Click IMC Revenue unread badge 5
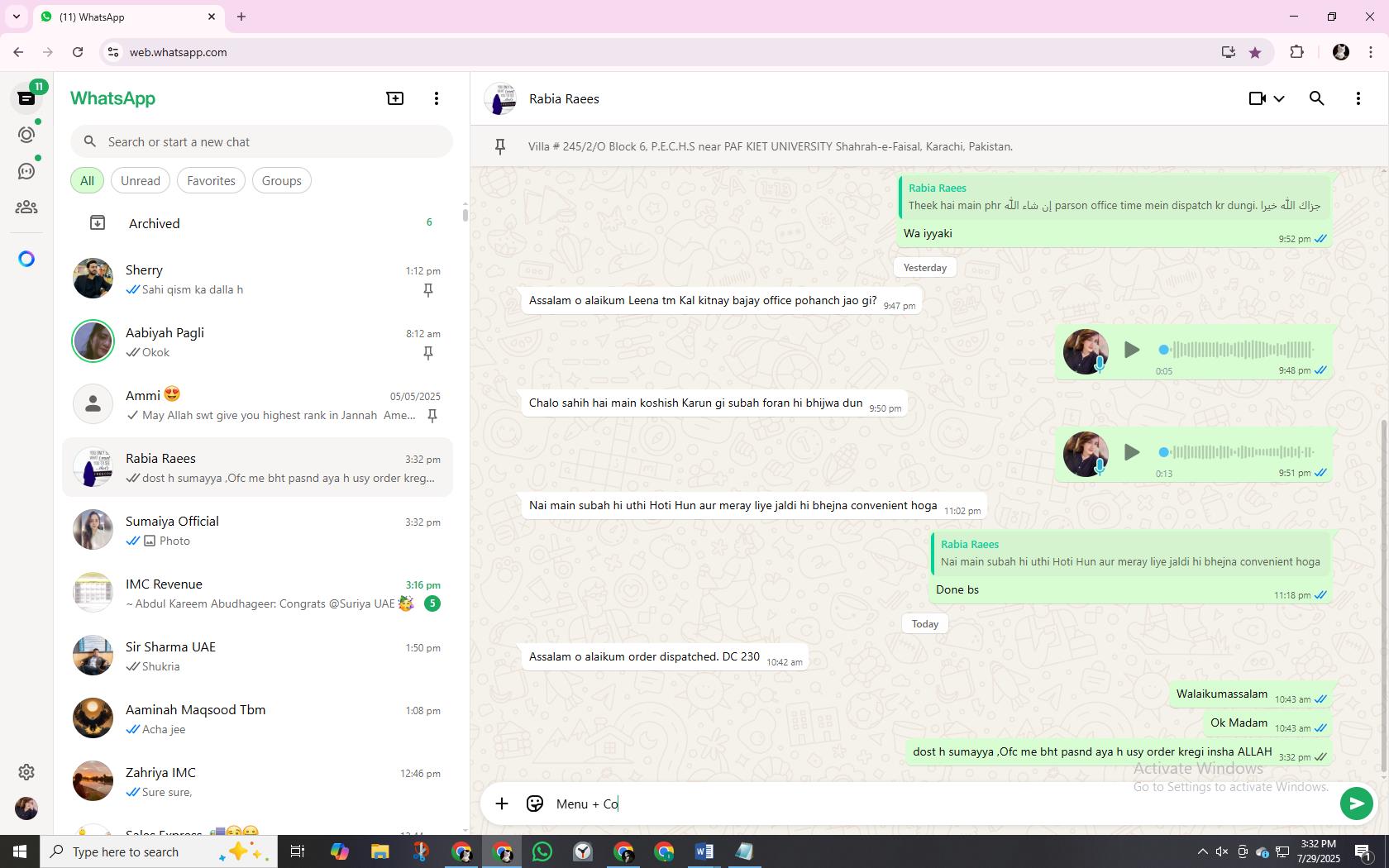Viewport: 1389px width, 868px height. (x=432, y=604)
